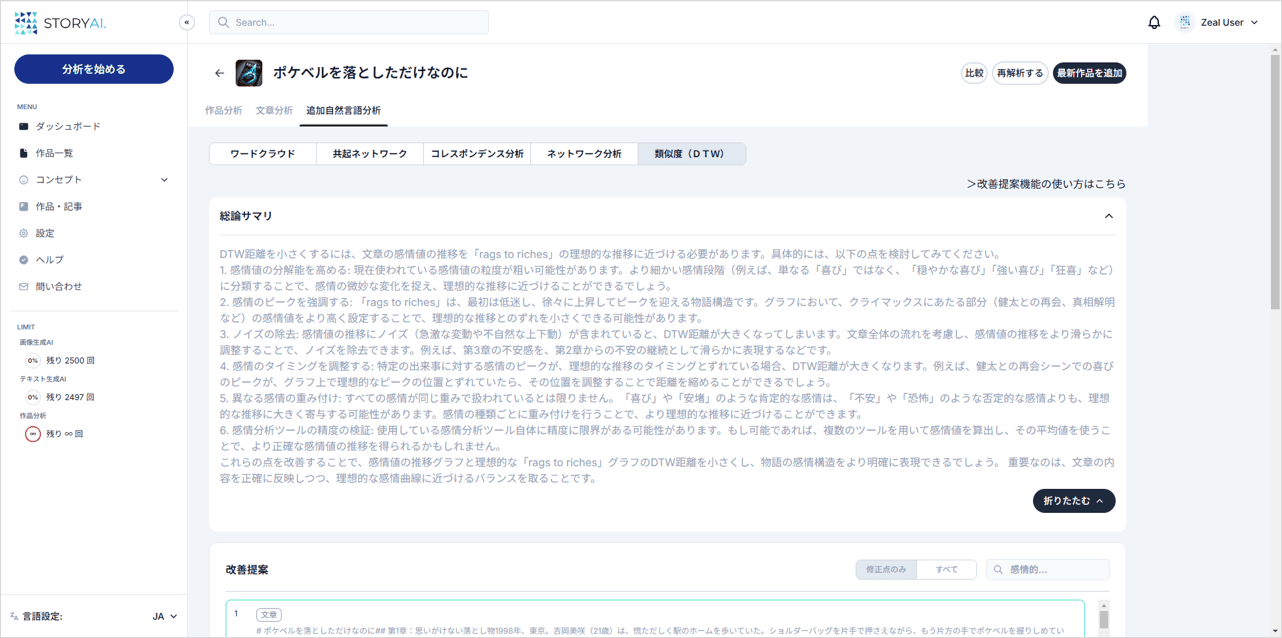The image size is (1282, 638).
Task: Select 修正点のみ filter toggle
Action: click(x=886, y=570)
